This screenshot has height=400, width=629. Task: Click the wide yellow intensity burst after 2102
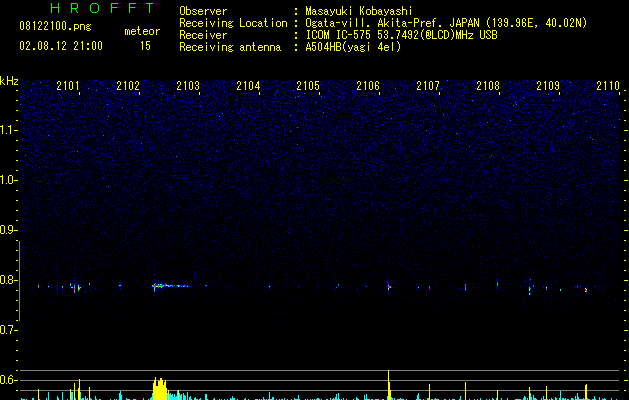coord(160,388)
